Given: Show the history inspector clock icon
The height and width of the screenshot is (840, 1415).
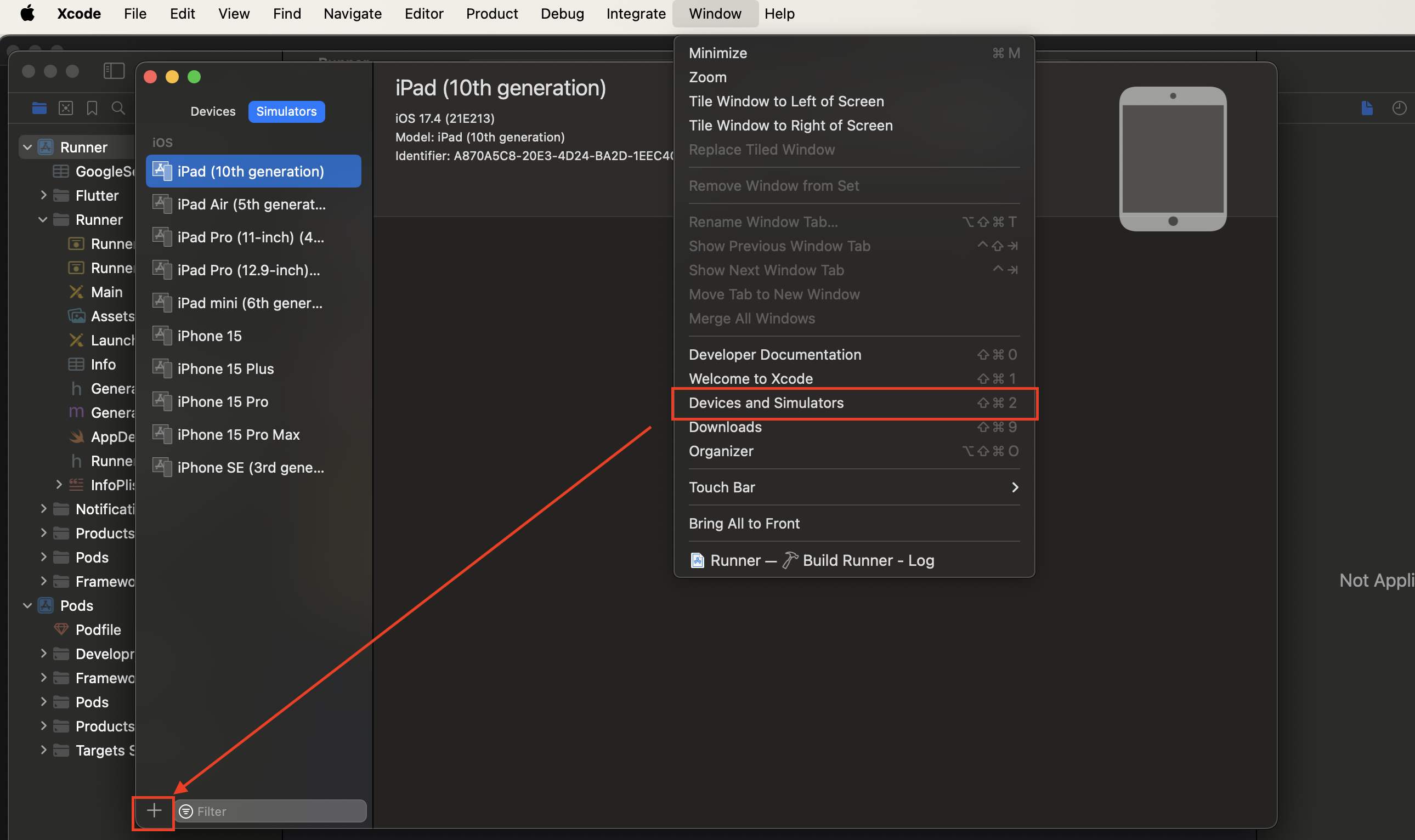Looking at the screenshot, I should click(x=1399, y=107).
